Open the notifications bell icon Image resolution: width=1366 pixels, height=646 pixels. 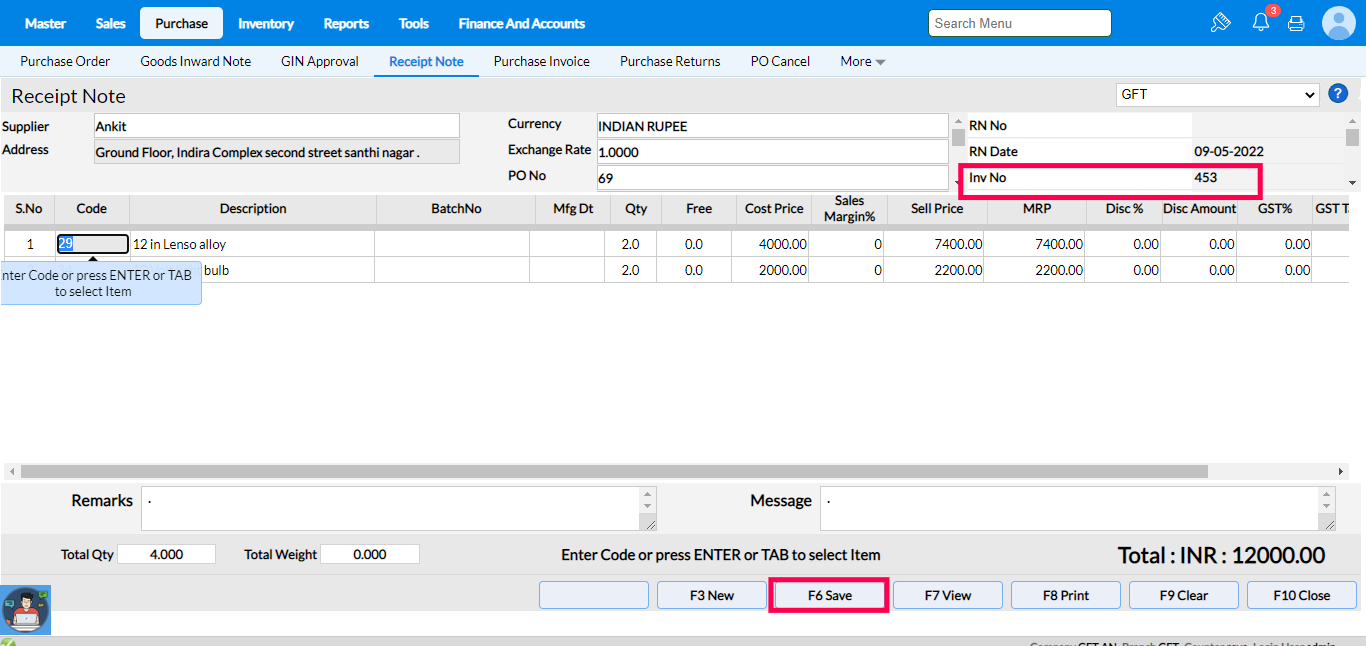tap(1261, 23)
